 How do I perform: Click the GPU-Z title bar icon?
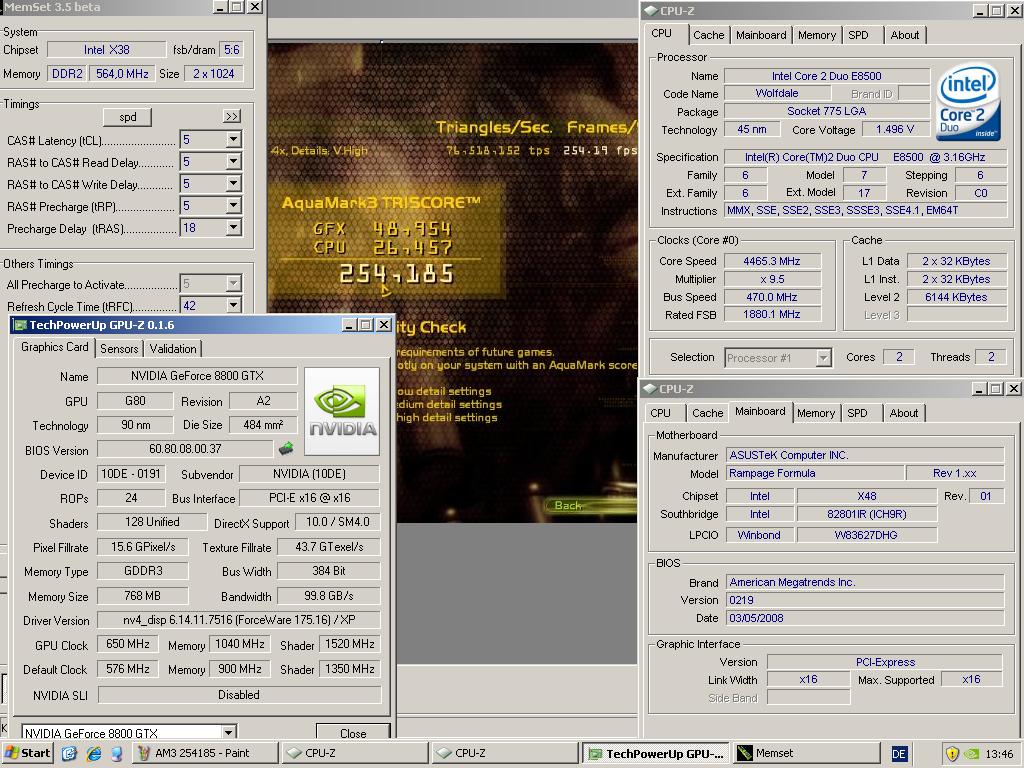[x=20, y=325]
